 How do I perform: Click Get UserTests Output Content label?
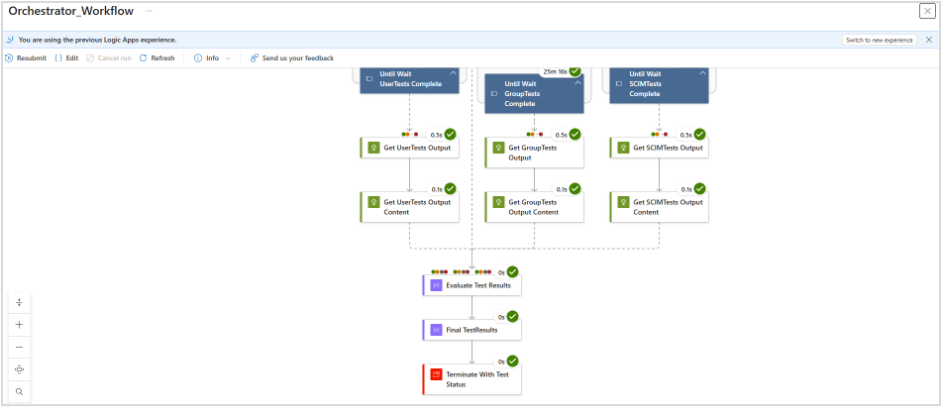(x=417, y=207)
